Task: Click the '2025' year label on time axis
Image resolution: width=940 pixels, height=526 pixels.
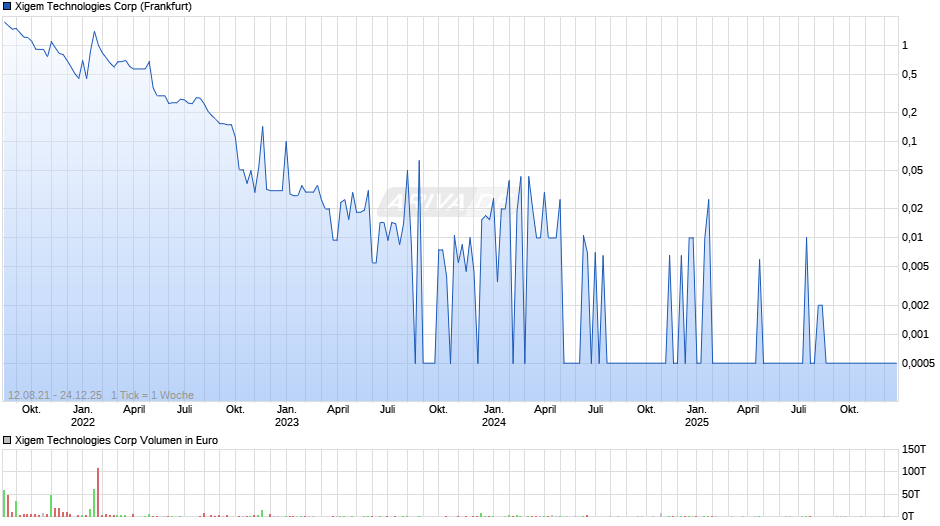Action: click(697, 422)
